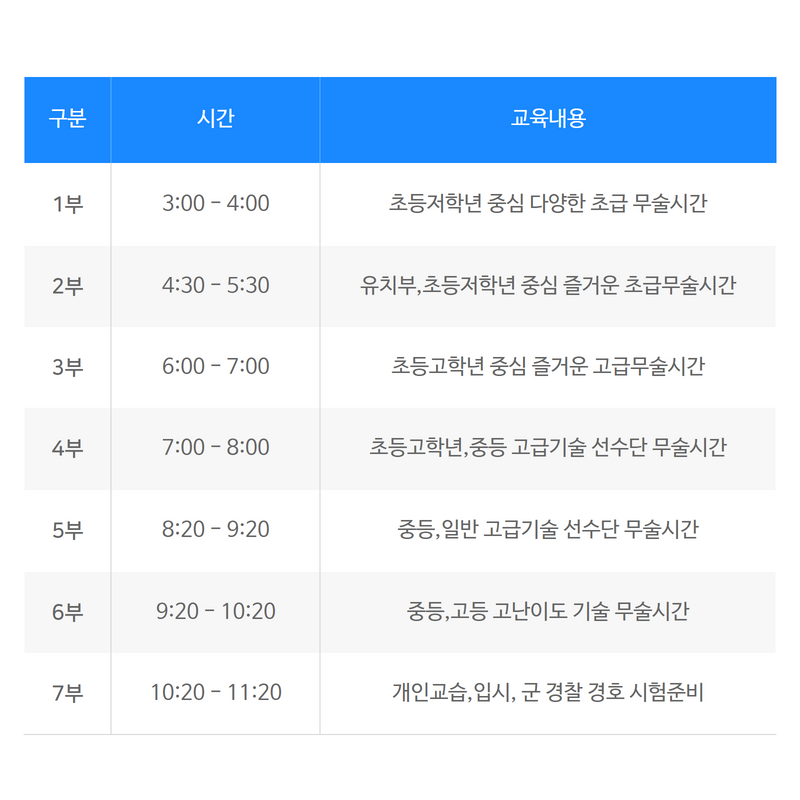The height and width of the screenshot is (800, 800).
Task: Click the 유치부,초등저학년 중심 description
Action: (548, 285)
